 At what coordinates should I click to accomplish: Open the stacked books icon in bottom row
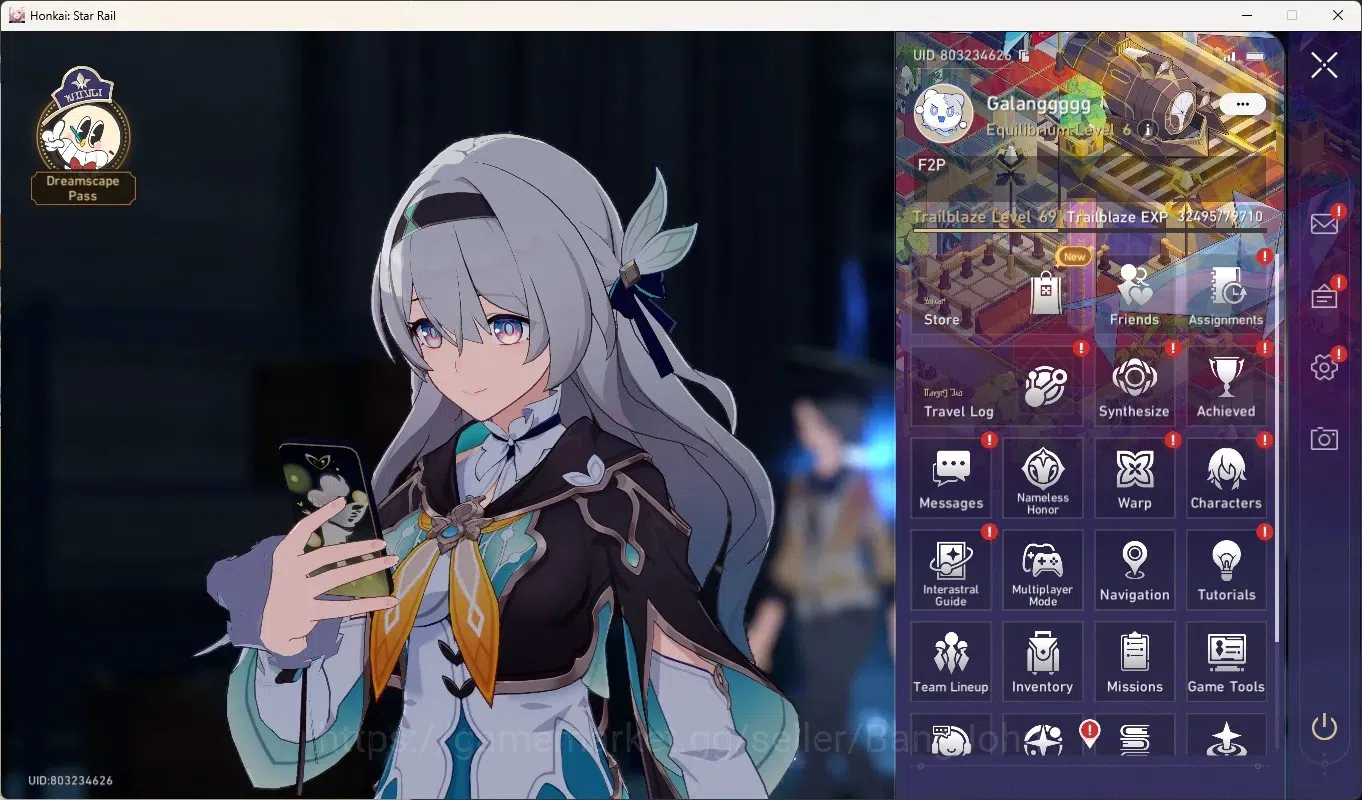coord(1134,738)
